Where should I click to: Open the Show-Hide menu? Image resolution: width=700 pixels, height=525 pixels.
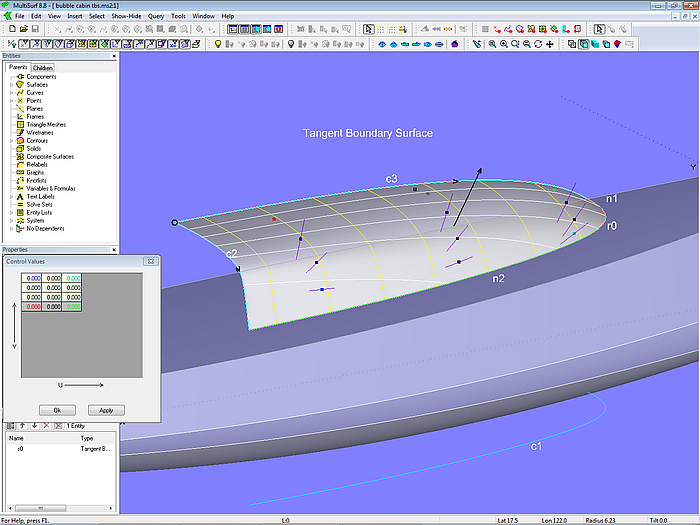pyautogui.click(x=126, y=16)
